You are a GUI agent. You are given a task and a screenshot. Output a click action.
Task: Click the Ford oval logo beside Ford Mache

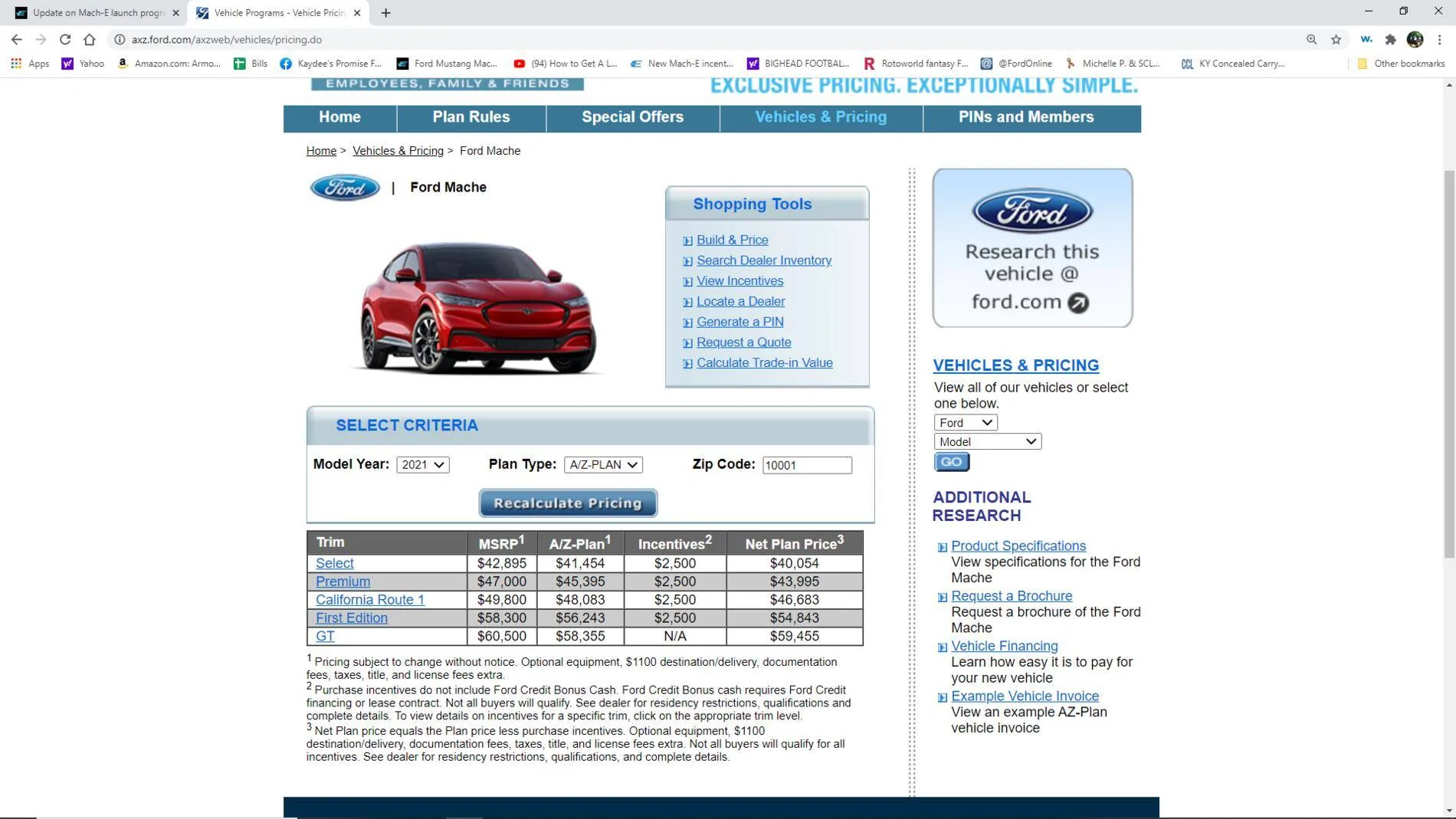click(344, 188)
